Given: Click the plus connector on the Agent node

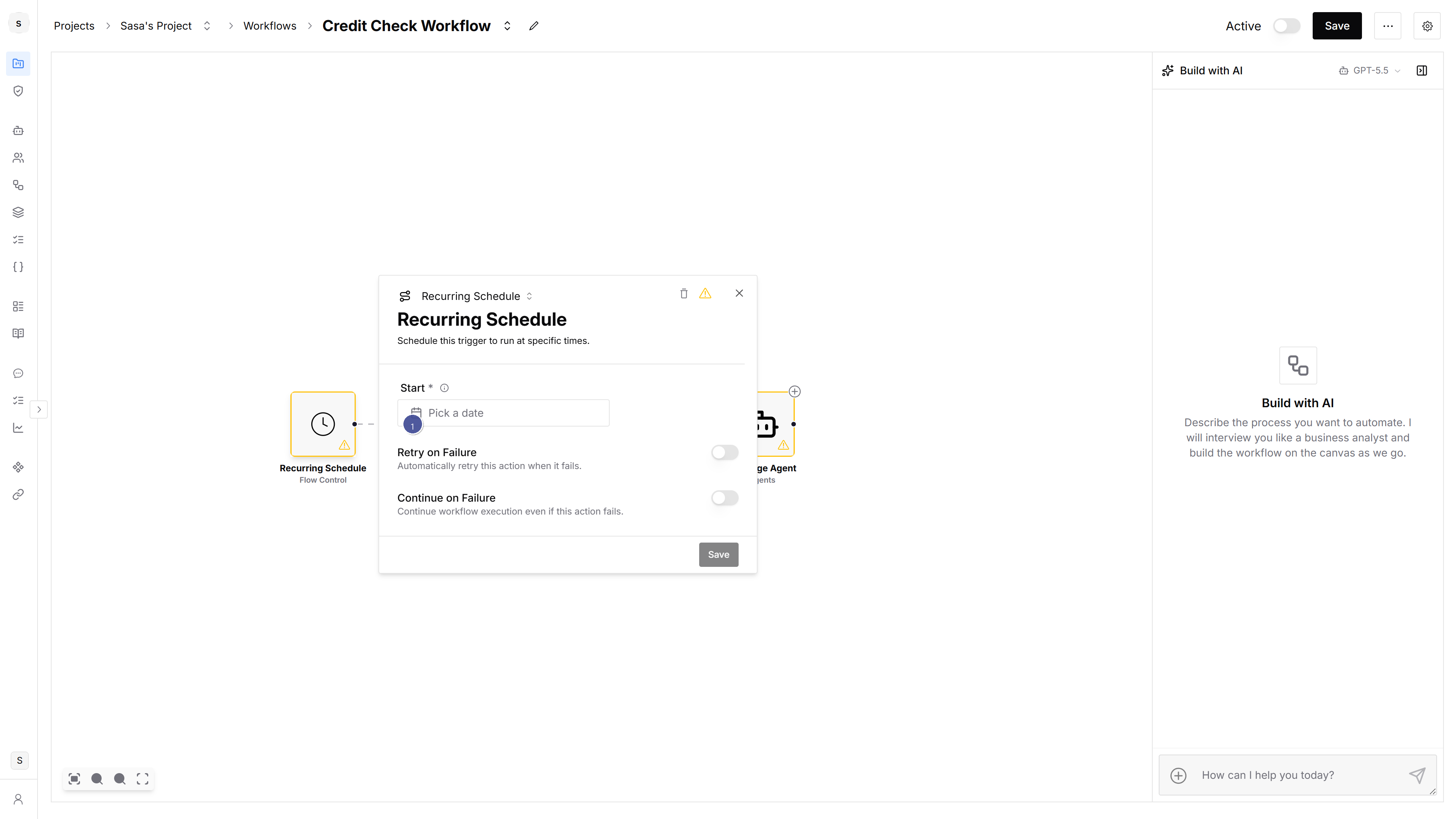Looking at the screenshot, I should point(795,392).
